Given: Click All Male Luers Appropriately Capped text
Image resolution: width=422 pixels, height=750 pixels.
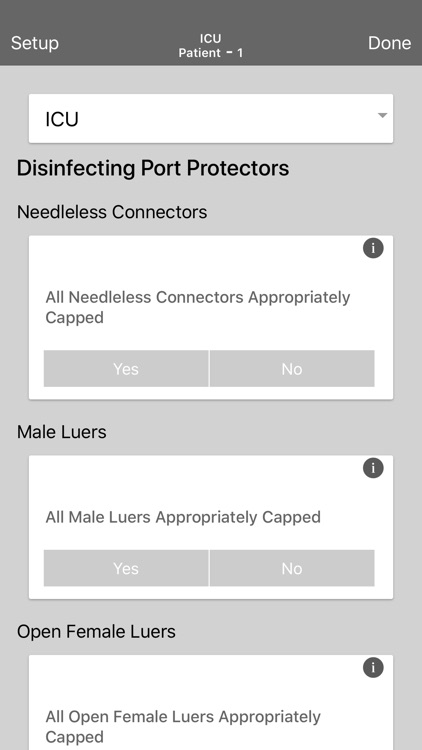Looking at the screenshot, I should [183, 517].
